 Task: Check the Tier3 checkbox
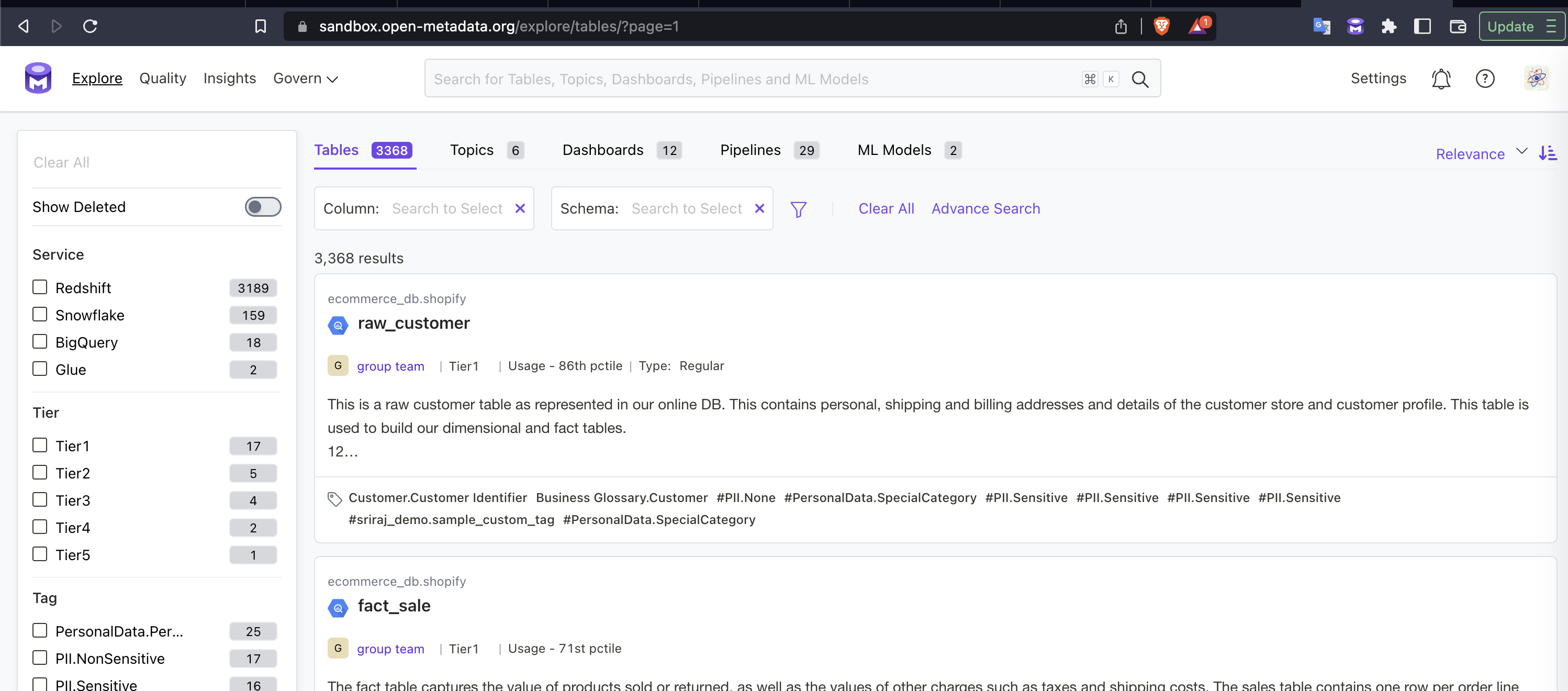pos(40,499)
